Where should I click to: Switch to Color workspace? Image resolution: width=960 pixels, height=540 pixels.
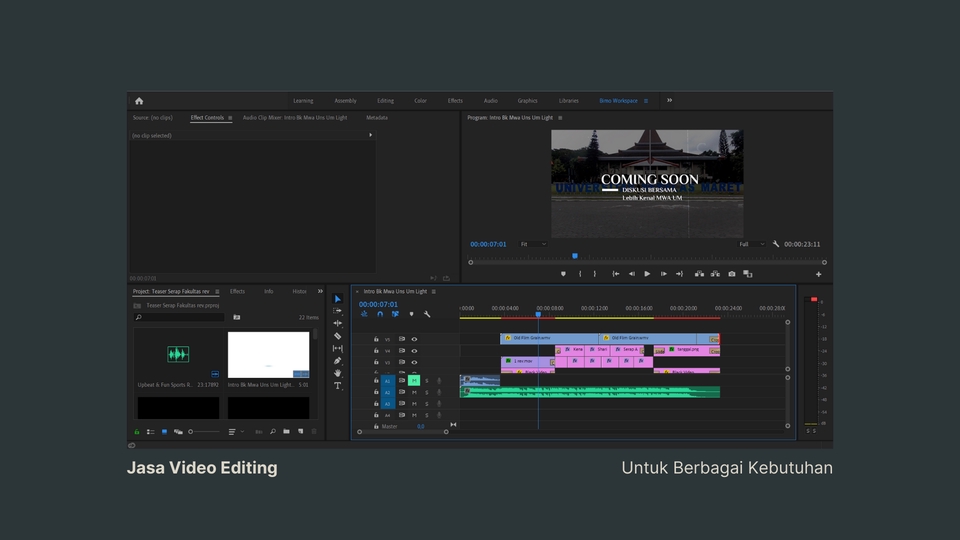pyautogui.click(x=421, y=101)
